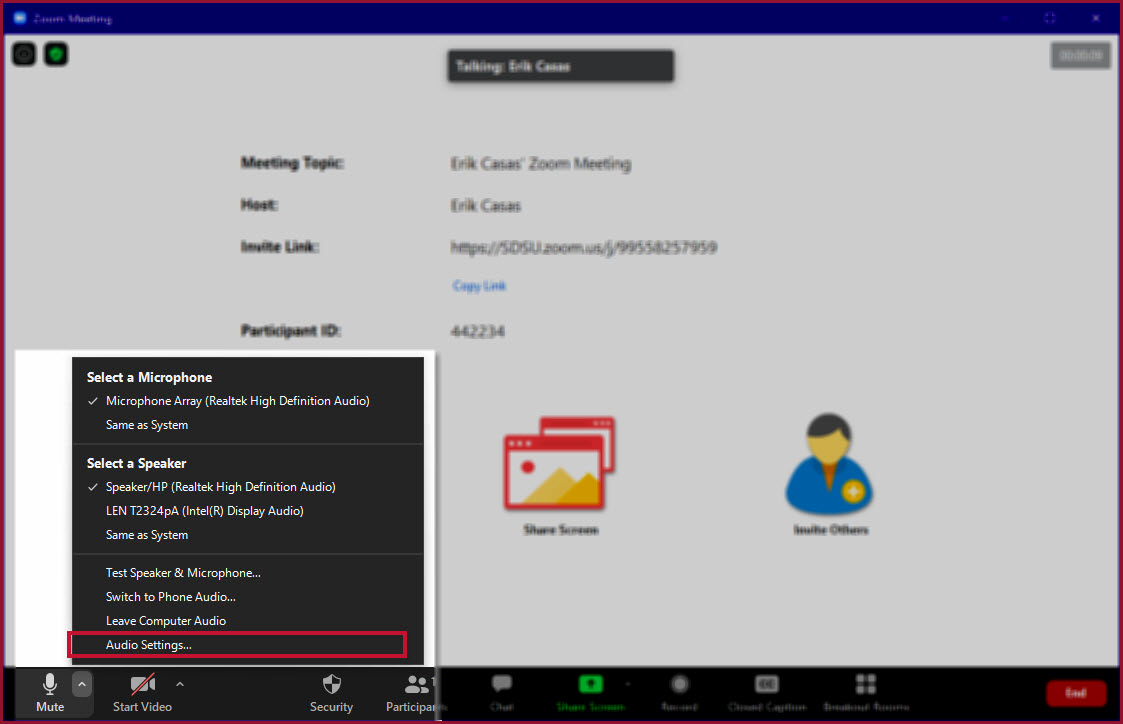
Task: Start the camera with Start Video
Action: [x=143, y=692]
